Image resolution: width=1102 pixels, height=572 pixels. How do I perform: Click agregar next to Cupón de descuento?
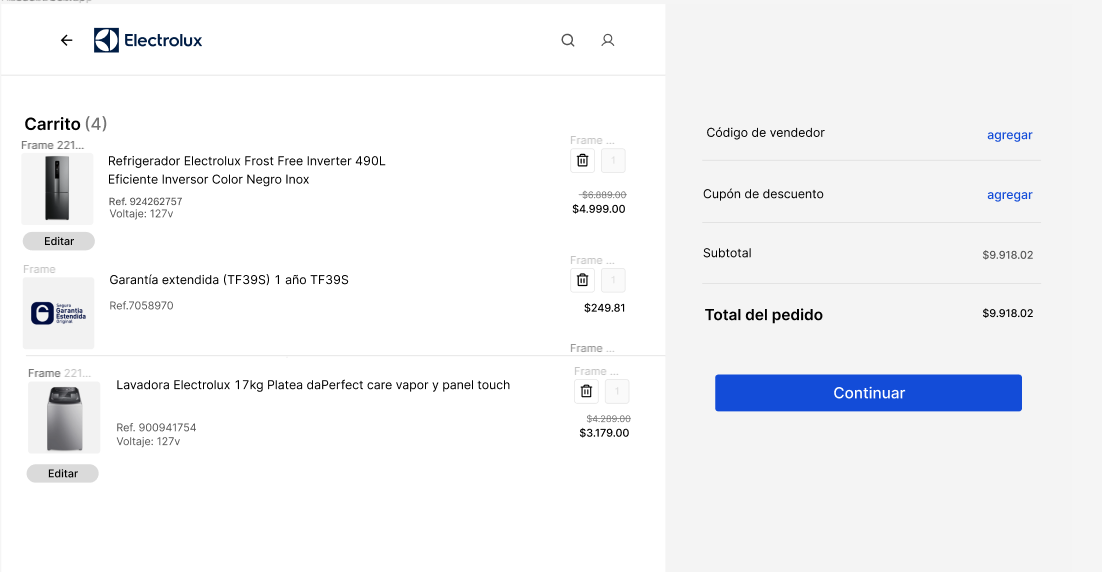pyautogui.click(x=1009, y=195)
